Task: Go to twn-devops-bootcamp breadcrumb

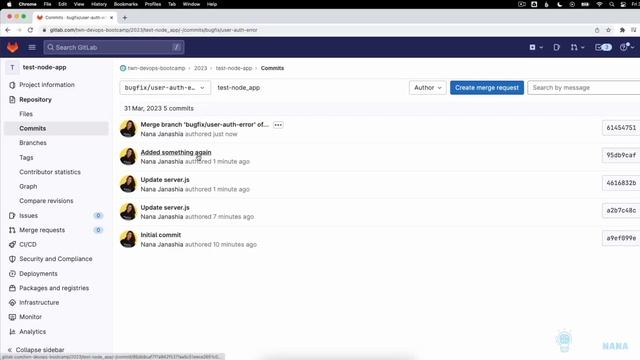Action: click(x=156, y=68)
